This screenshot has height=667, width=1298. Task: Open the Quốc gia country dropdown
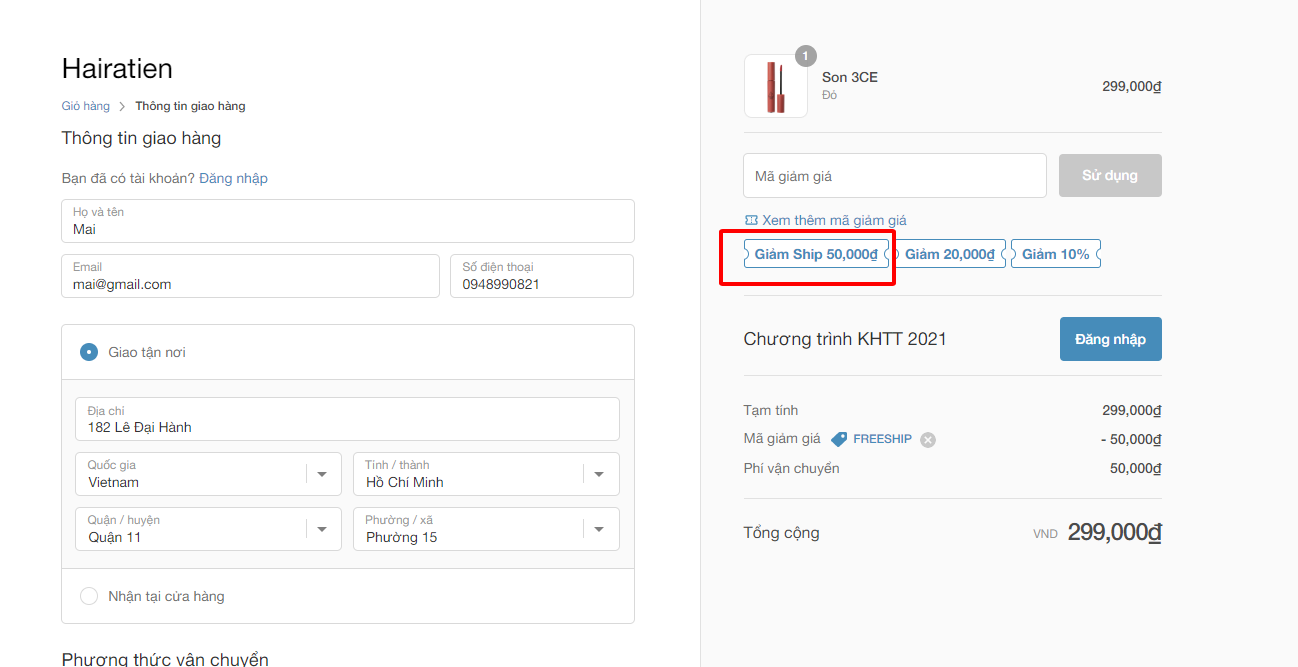(x=322, y=474)
